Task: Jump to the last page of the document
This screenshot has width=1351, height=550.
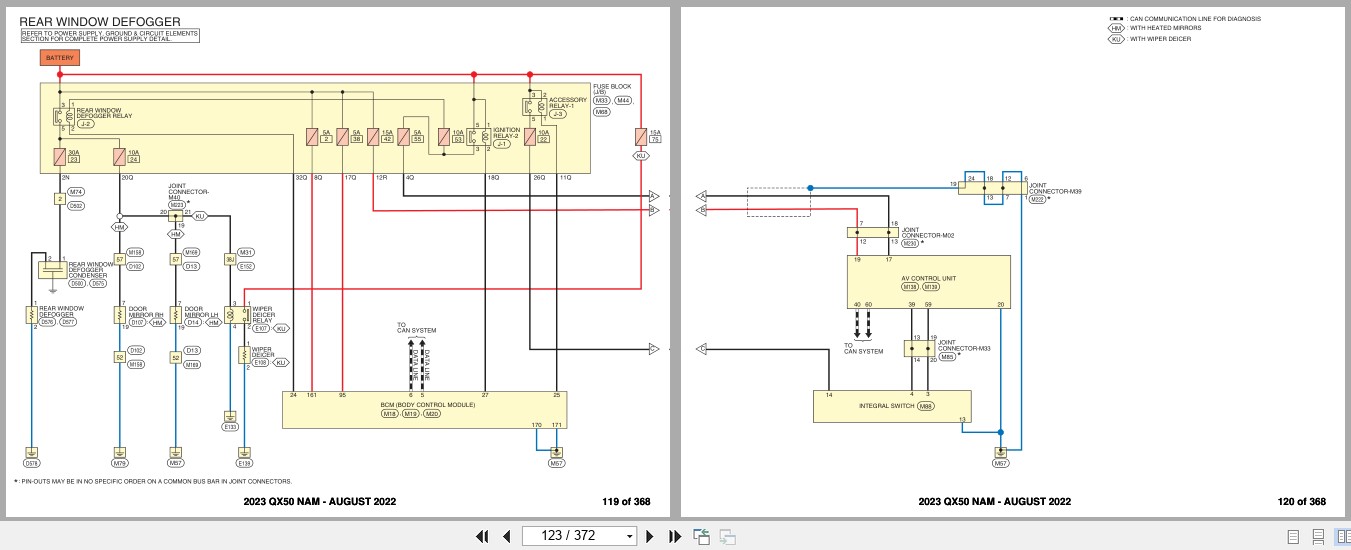Action: click(x=674, y=536)
